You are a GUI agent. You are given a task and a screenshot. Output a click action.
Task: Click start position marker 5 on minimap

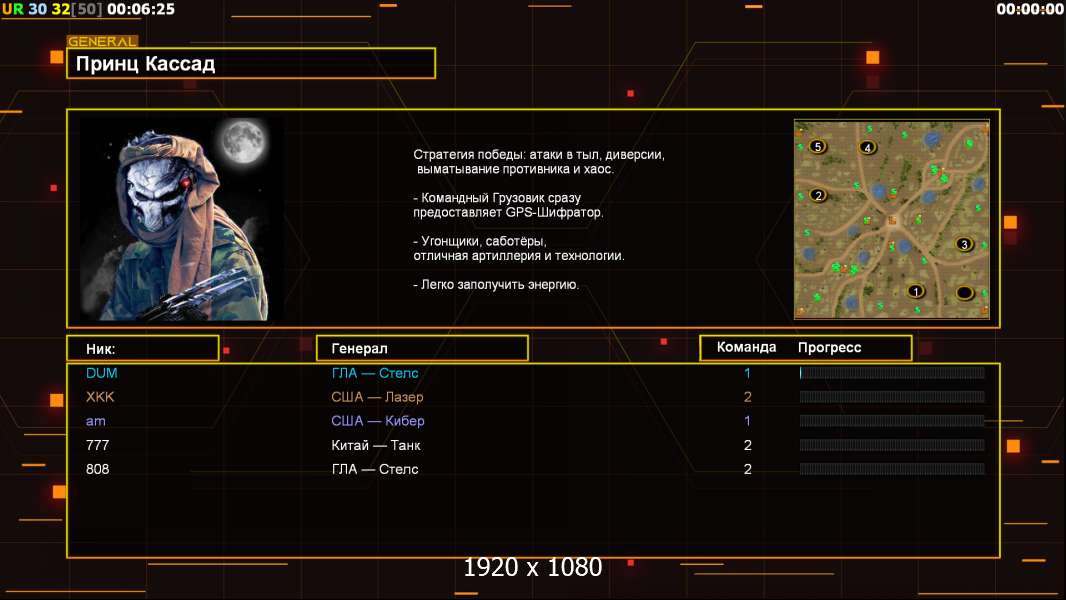pyautogui.click(x=818, y=146)
